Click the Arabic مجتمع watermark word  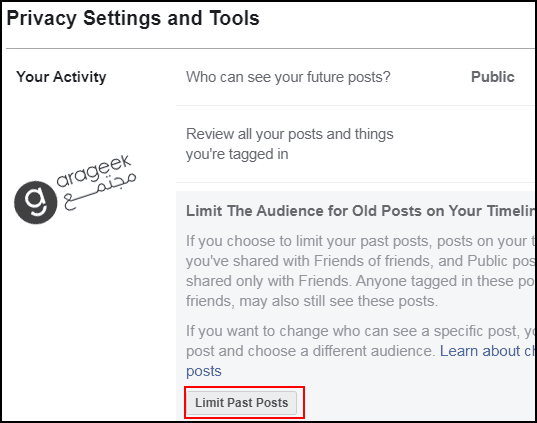(x=100, y=191)
